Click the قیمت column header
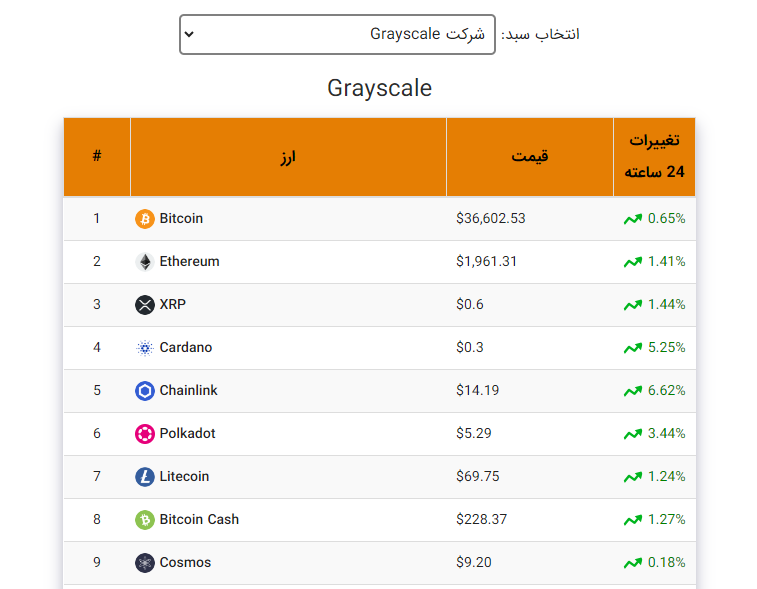The image size is (757, 589). coord(530,157)
